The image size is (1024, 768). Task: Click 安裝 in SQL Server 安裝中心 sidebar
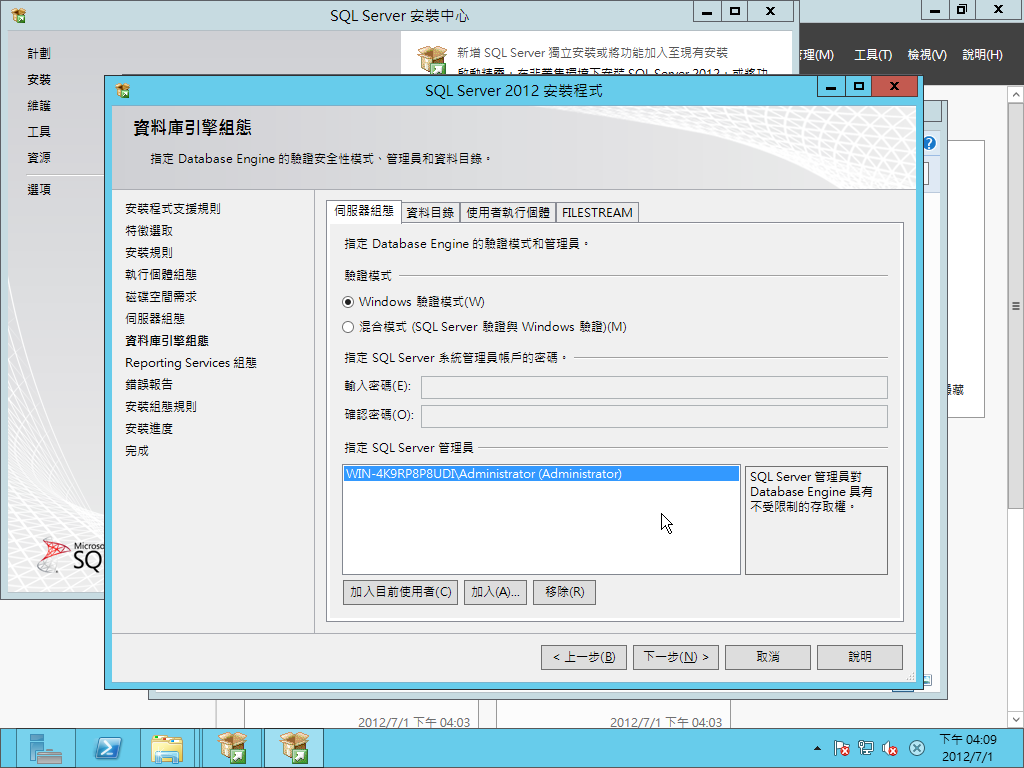pyautogui.click(x=39, y=80)
